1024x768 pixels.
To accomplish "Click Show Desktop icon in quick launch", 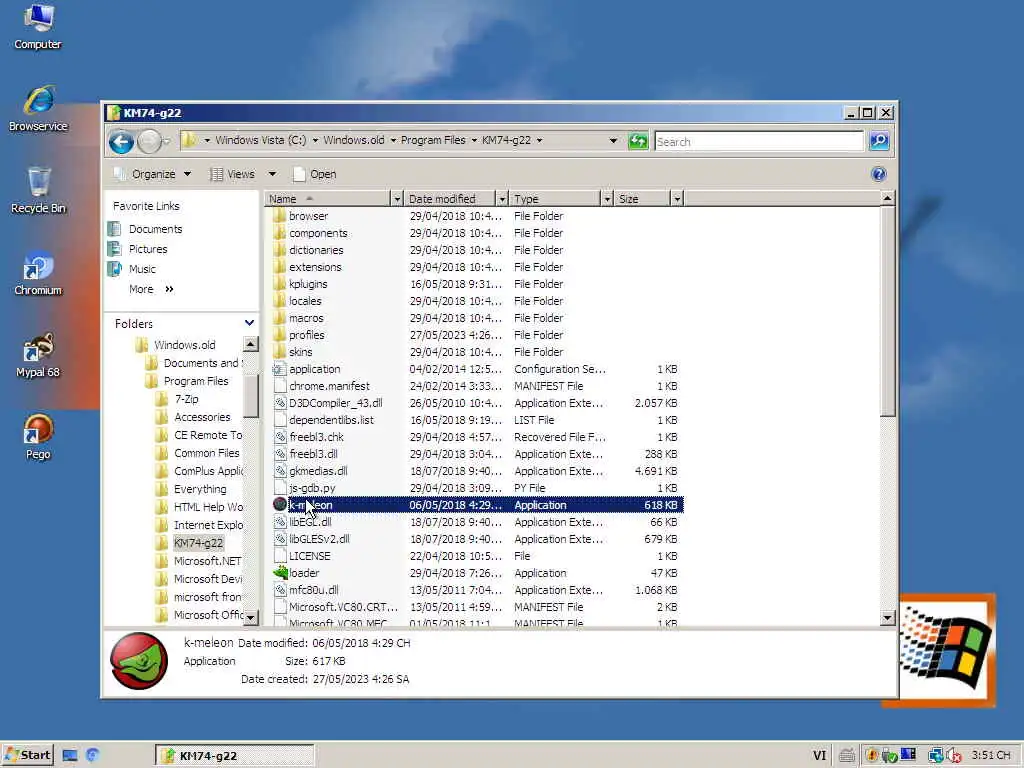I will pyautogui.click(x=70, y=756).
